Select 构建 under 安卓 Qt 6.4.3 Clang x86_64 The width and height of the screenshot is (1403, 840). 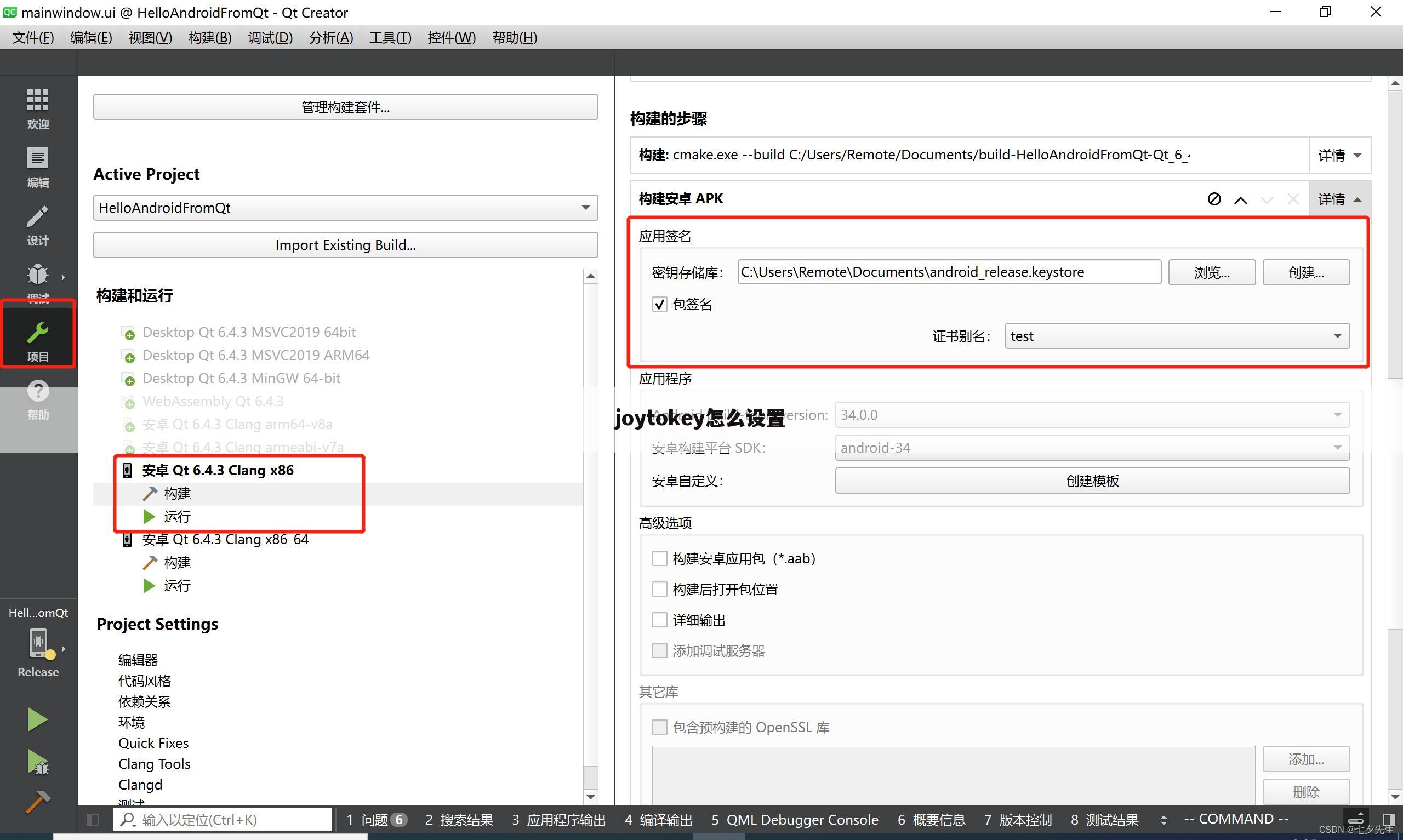(x=177, y=563)
